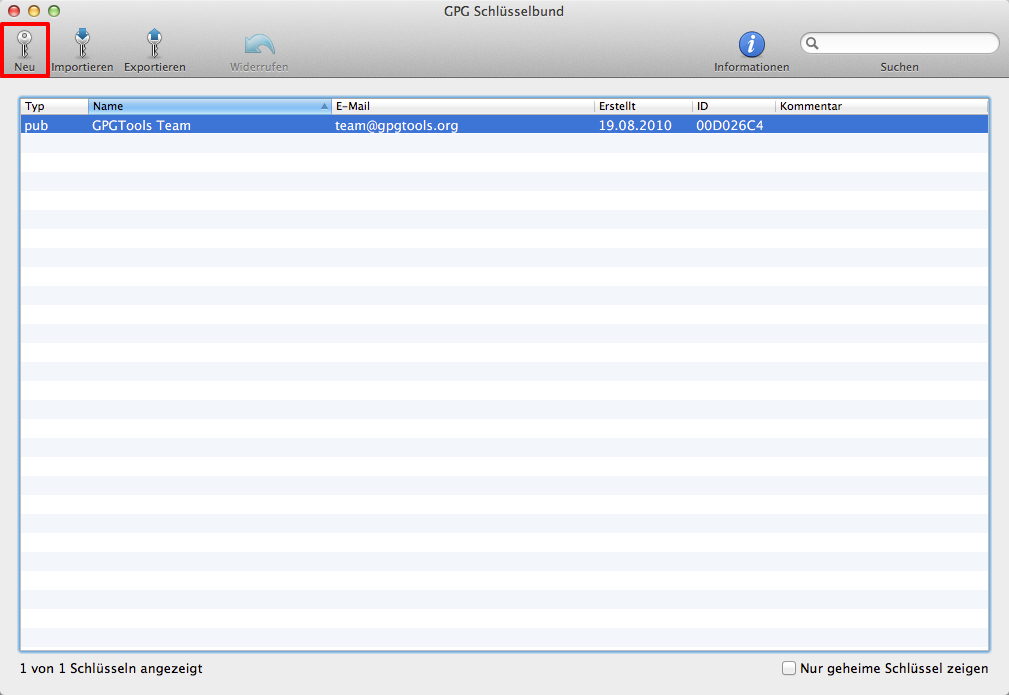Close the GPG Schlüsselbund window
Image resolution: width=1009 pixels, height=695 pixels.
click(14, 11)
